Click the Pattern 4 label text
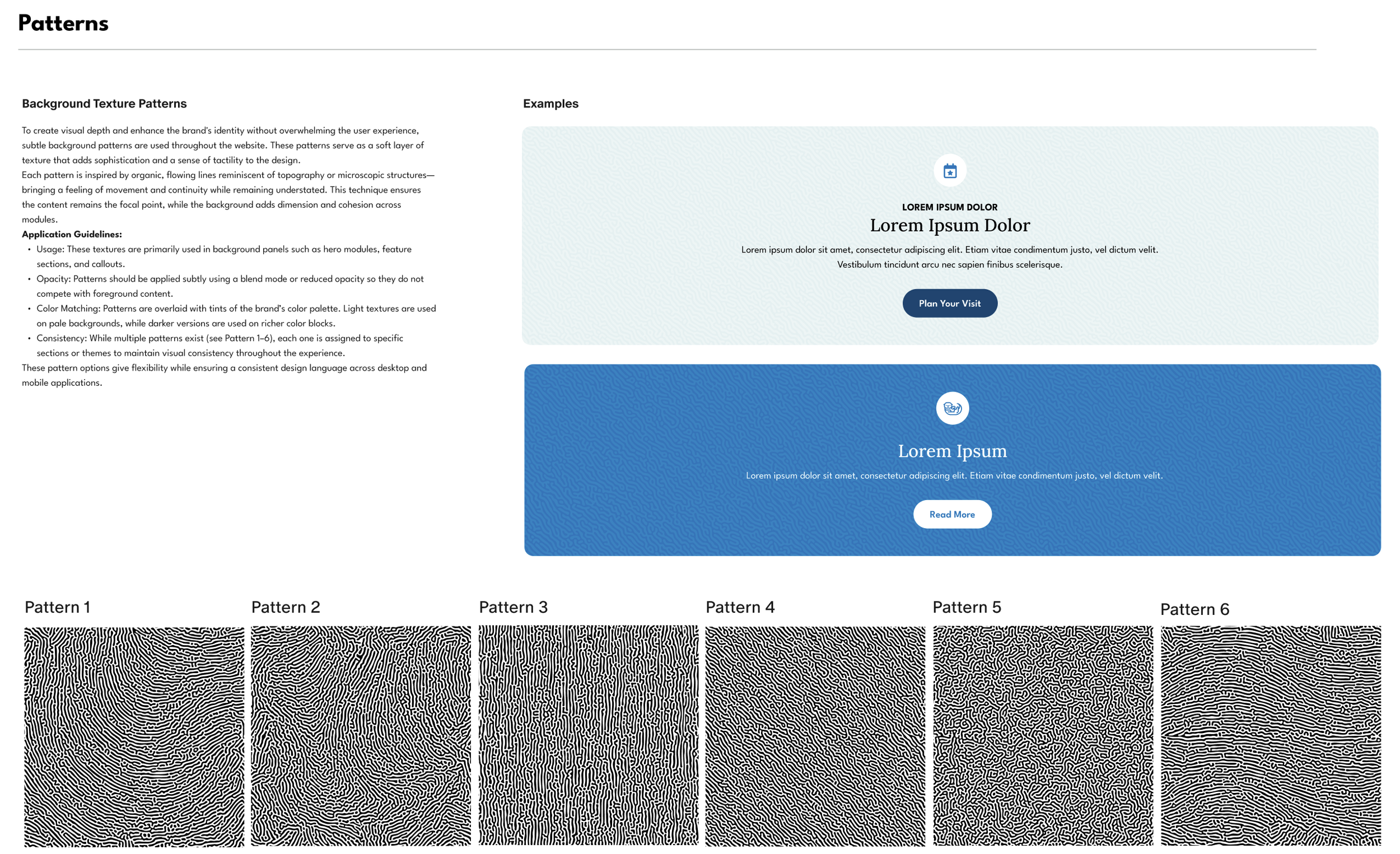1400x854 pixels. pos(739,607)
